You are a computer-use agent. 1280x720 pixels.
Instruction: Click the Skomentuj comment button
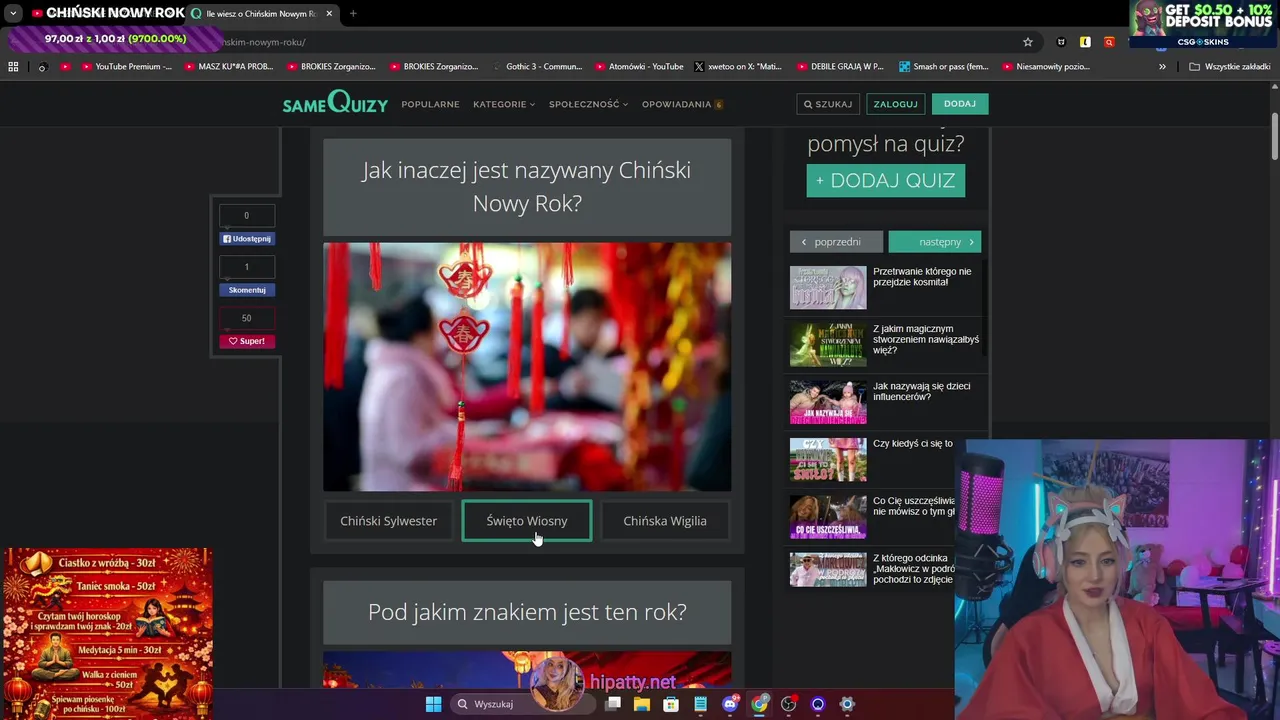click(x=247, y=290)
